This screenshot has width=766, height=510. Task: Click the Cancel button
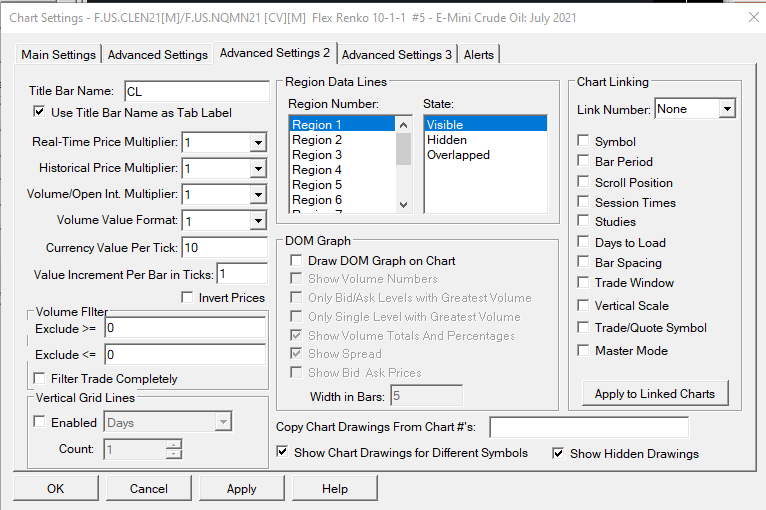(x=149, y=489)
